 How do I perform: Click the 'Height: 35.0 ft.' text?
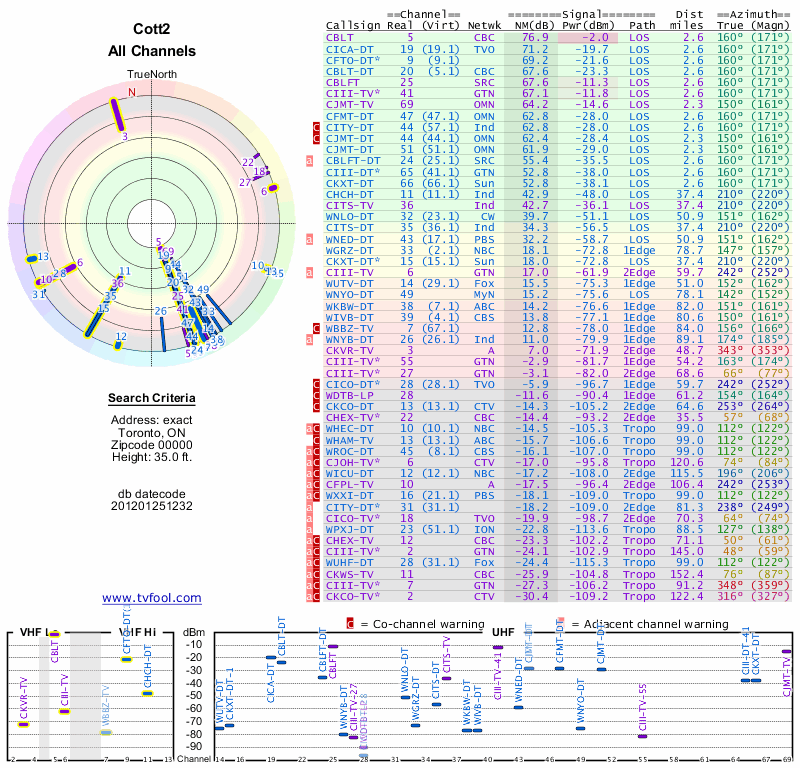tap(152, 457)
